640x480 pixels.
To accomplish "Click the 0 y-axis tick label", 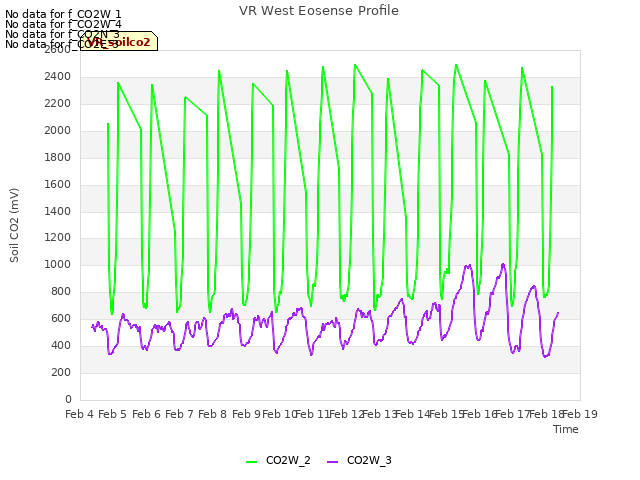I will (68, 399).
